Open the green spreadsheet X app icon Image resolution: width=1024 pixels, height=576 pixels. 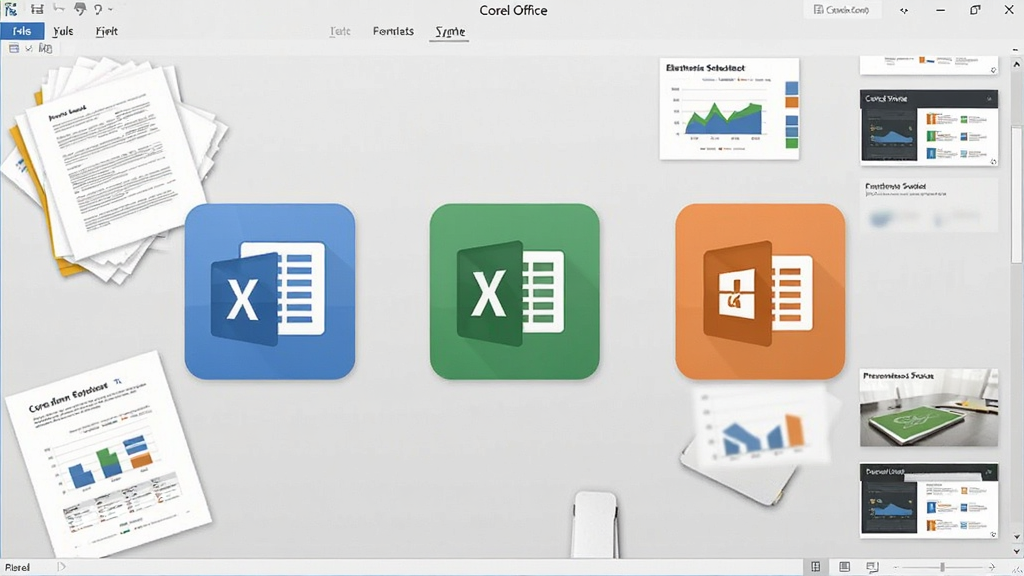tap(515, 291)
